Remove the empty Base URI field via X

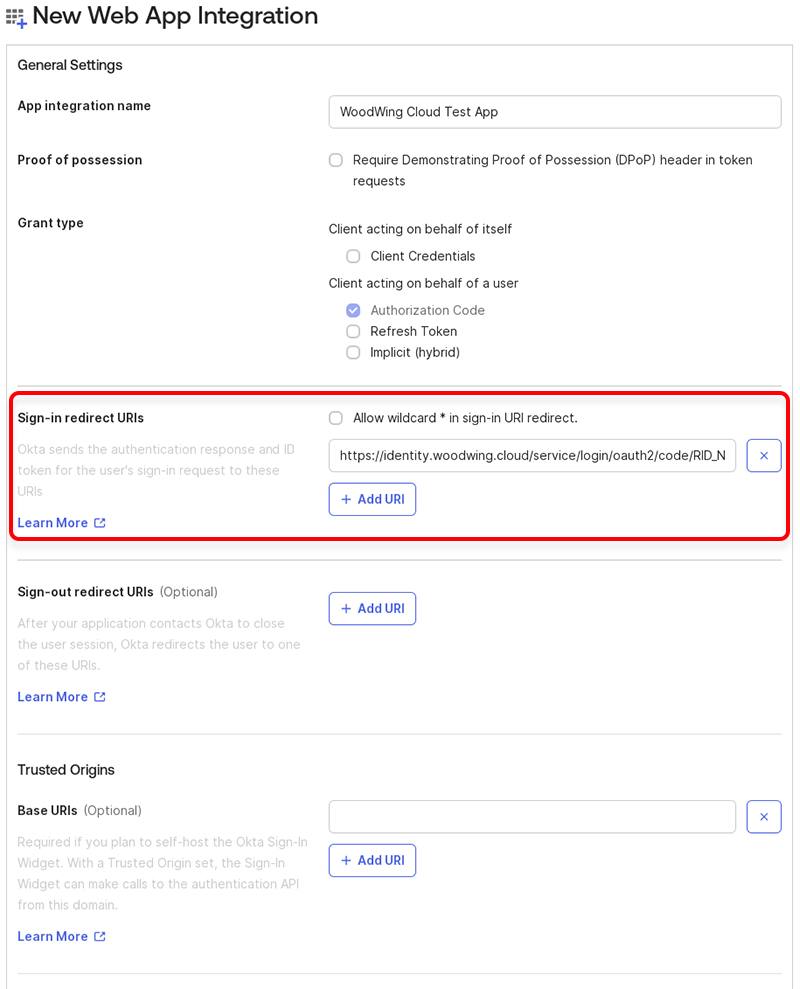coord(763,816)
